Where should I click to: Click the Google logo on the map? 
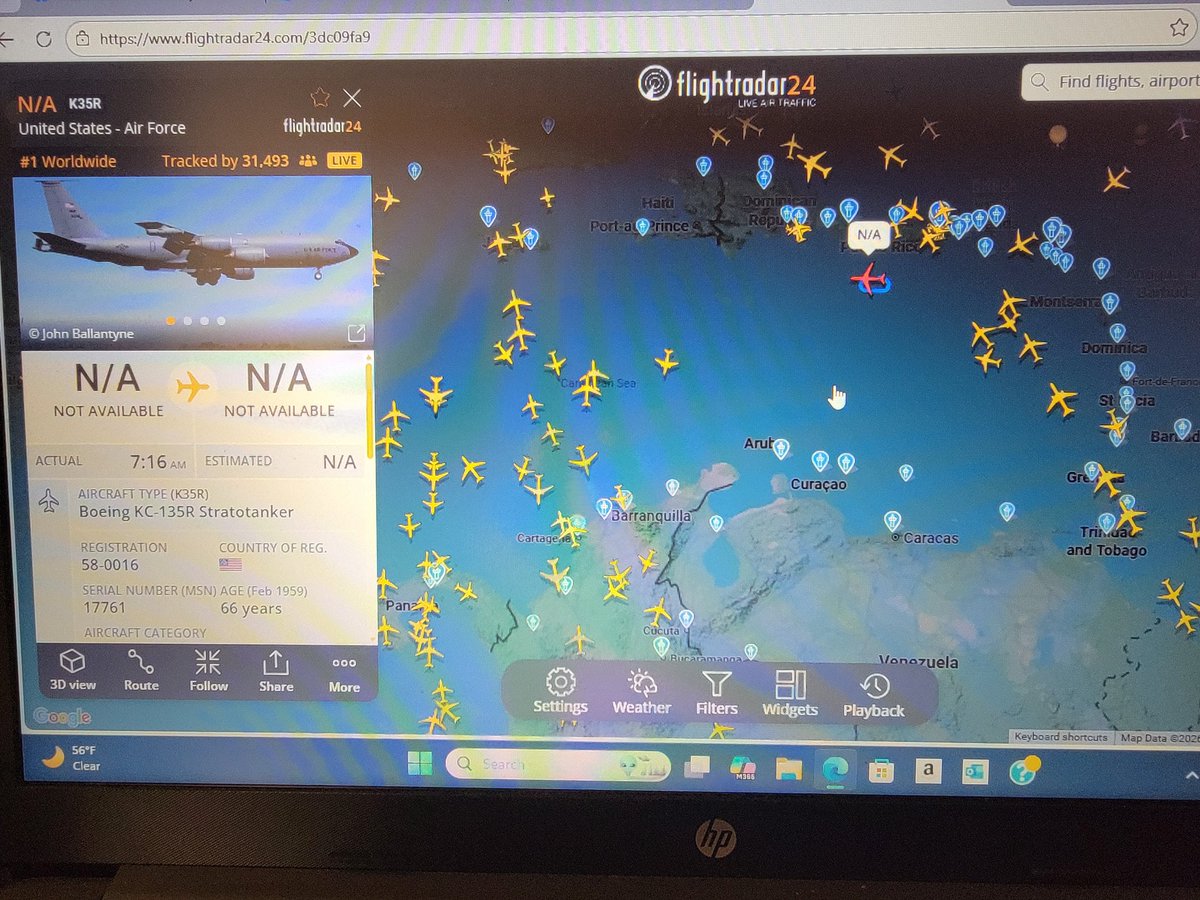[62, 716]
